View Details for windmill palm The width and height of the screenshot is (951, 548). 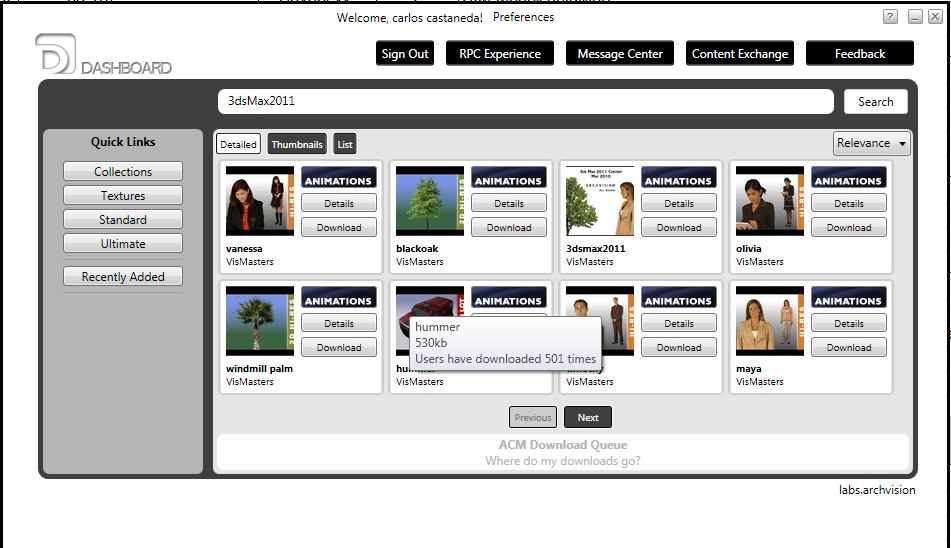click(338, 323)
